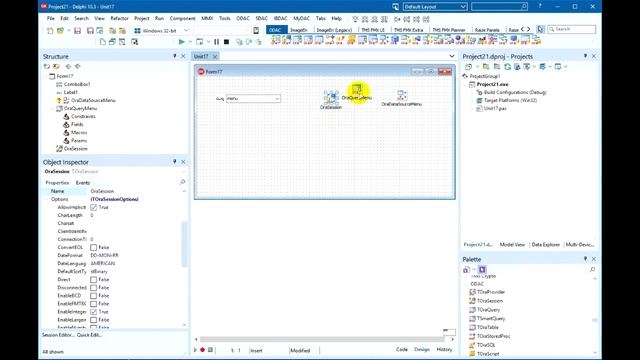Toggle the ConvertEOL checkbox

[93, 247]
